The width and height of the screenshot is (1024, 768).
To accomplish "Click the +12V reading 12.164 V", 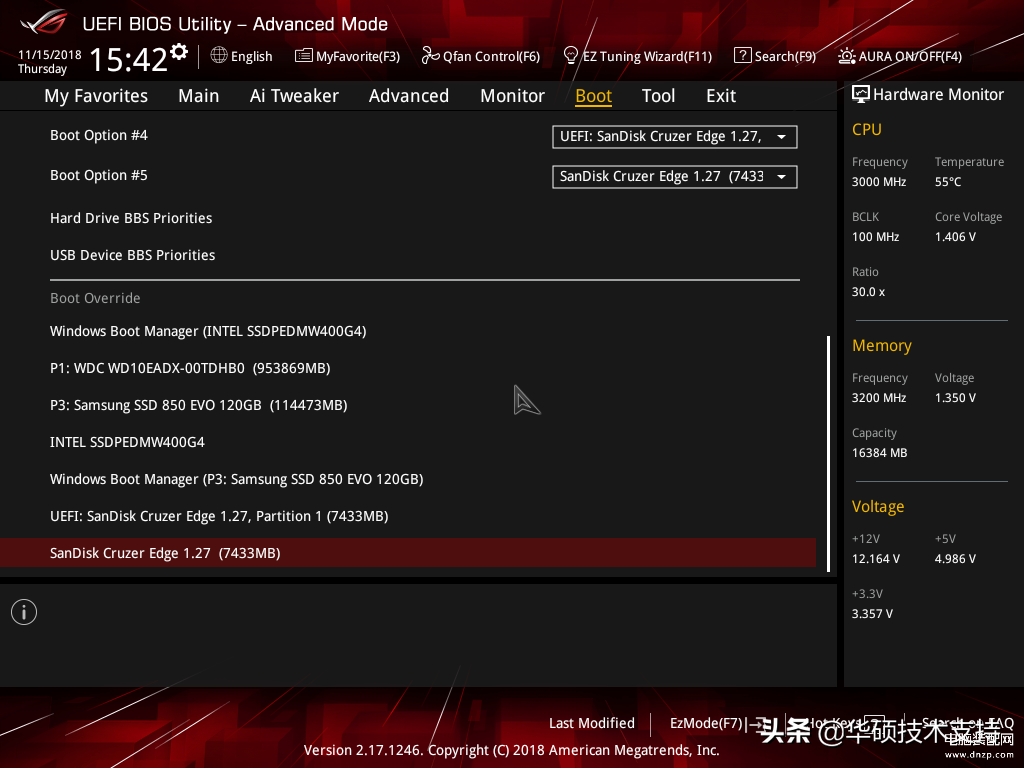I will tap(876, 558).
